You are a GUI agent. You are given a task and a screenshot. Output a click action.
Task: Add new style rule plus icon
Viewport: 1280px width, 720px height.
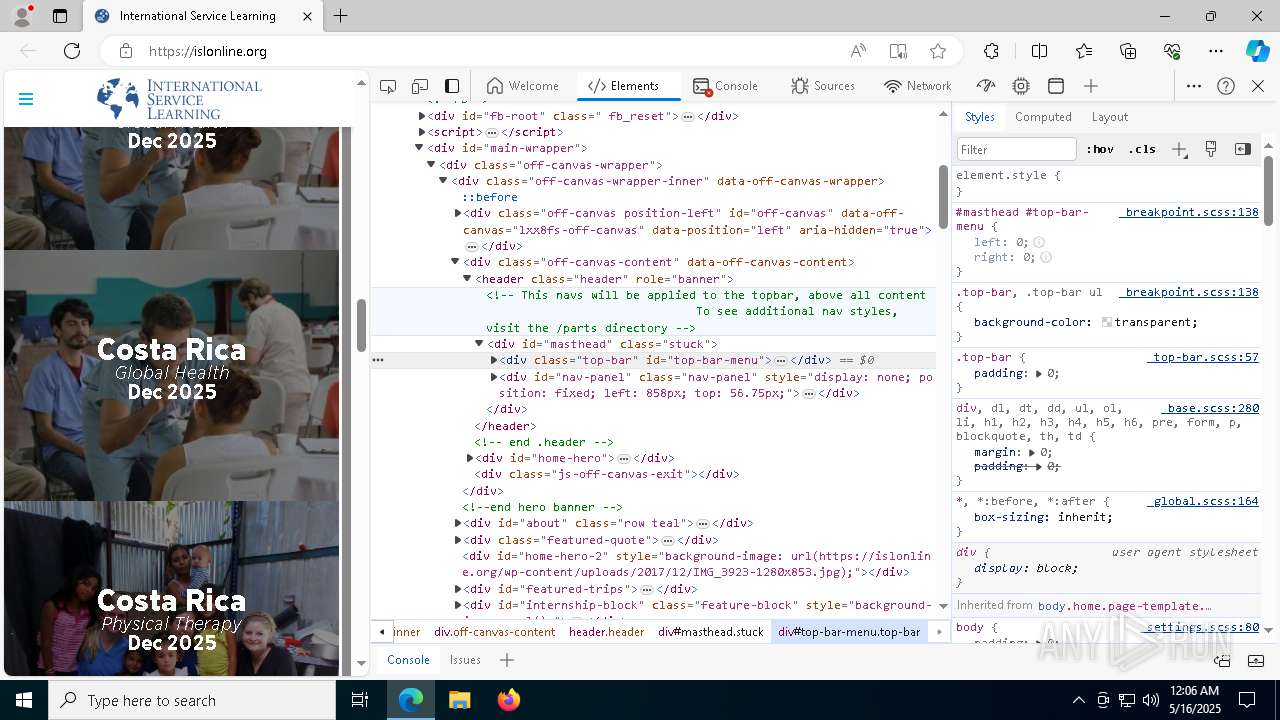pyautogui.click(x=1180, y=149)
